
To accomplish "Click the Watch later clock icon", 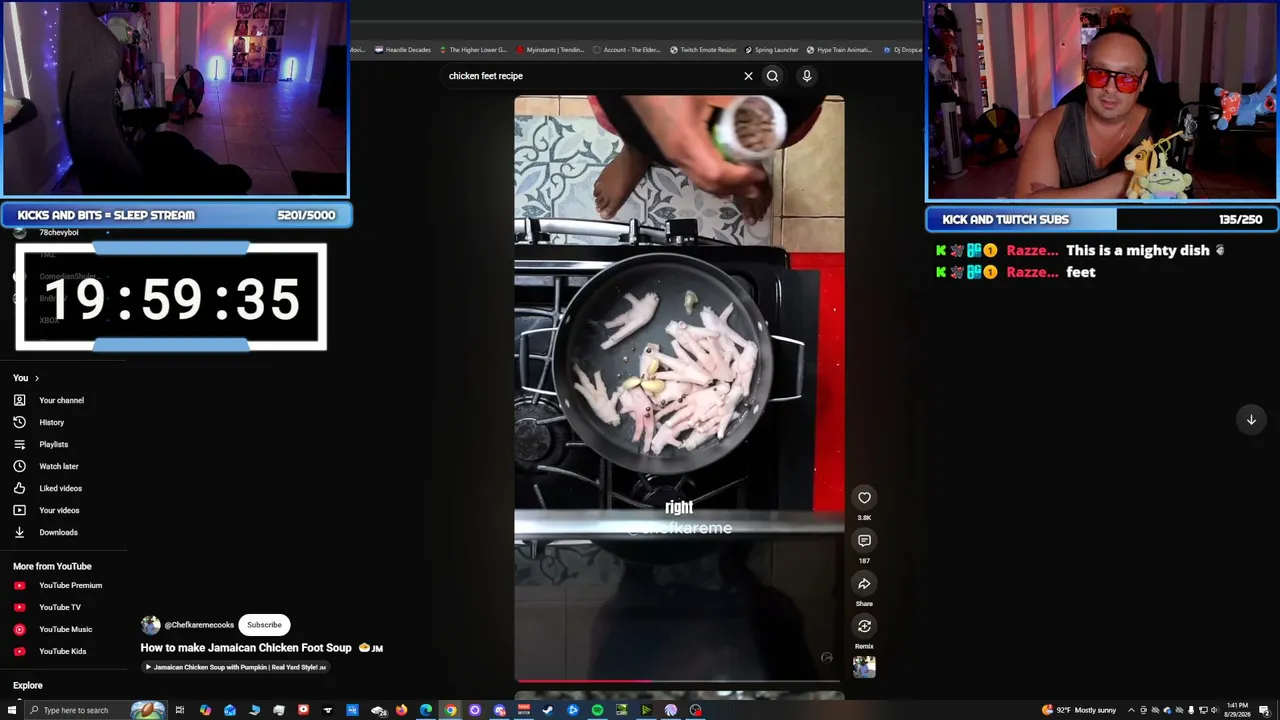I will (19, 466).
